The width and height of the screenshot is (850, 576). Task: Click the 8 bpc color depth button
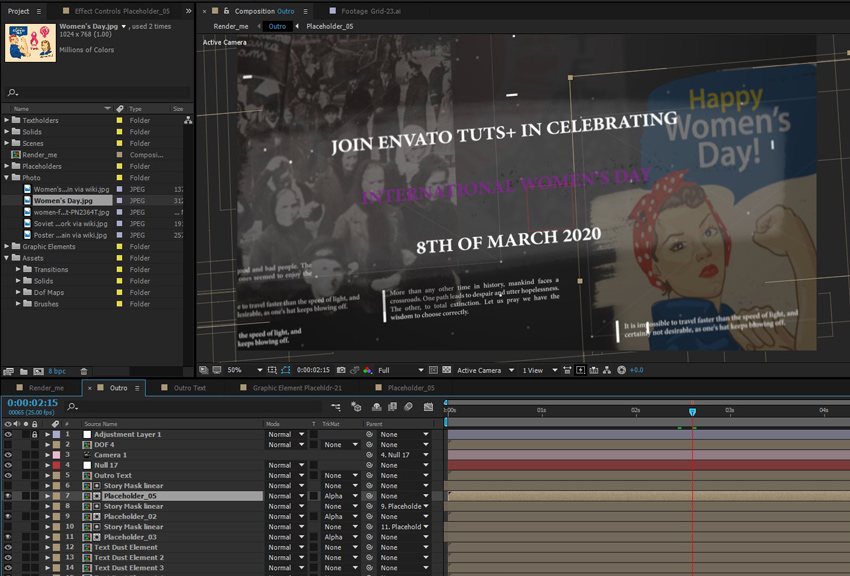click(57, 371)
